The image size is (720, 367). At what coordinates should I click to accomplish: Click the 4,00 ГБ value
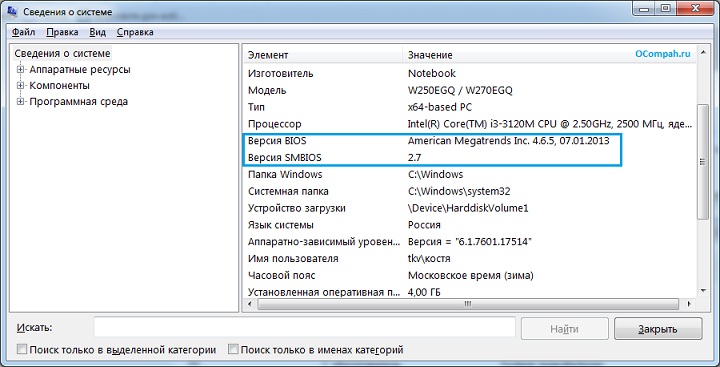click(x=424, y=292)
